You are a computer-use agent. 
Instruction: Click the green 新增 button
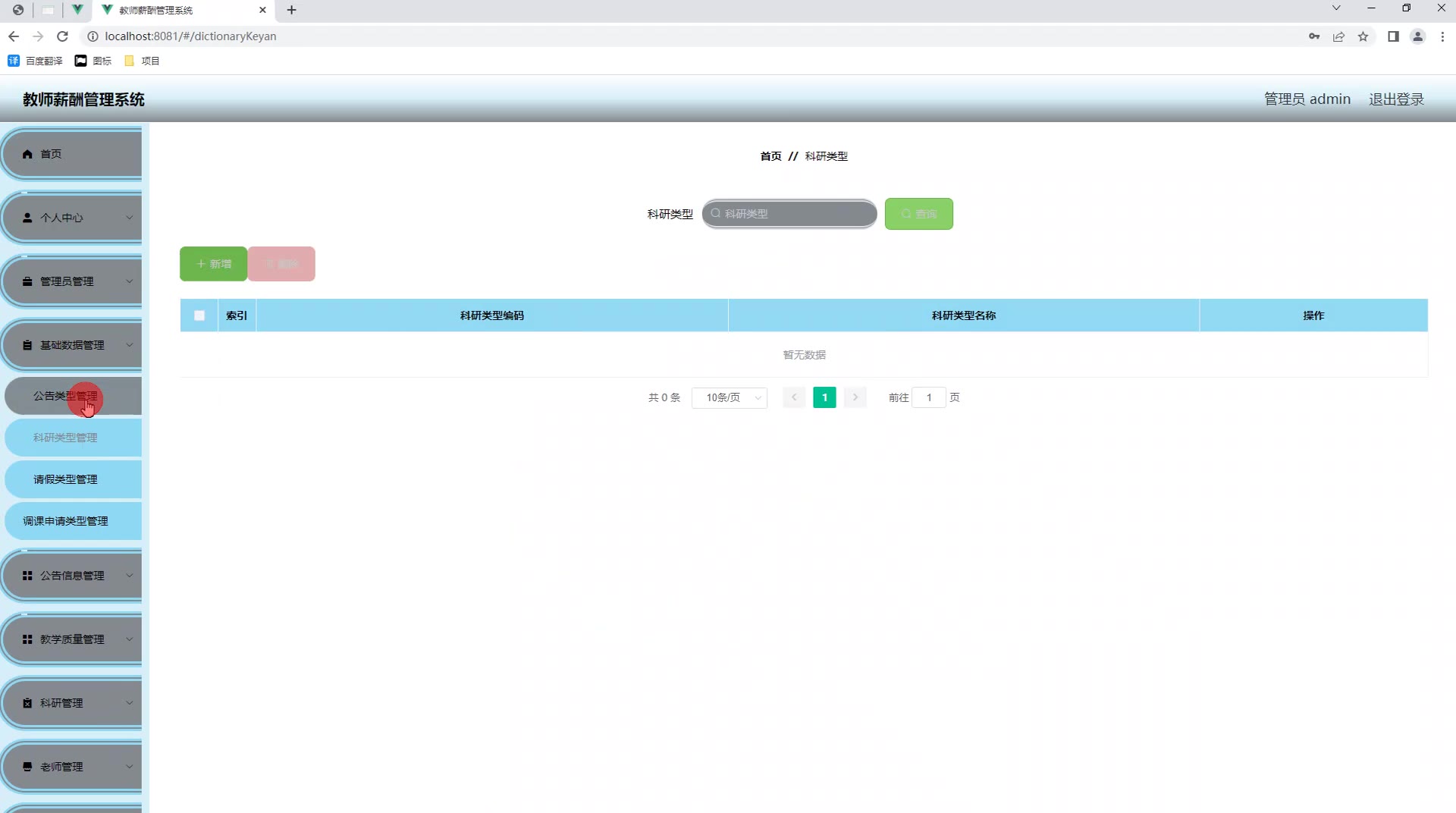(213, 264)
